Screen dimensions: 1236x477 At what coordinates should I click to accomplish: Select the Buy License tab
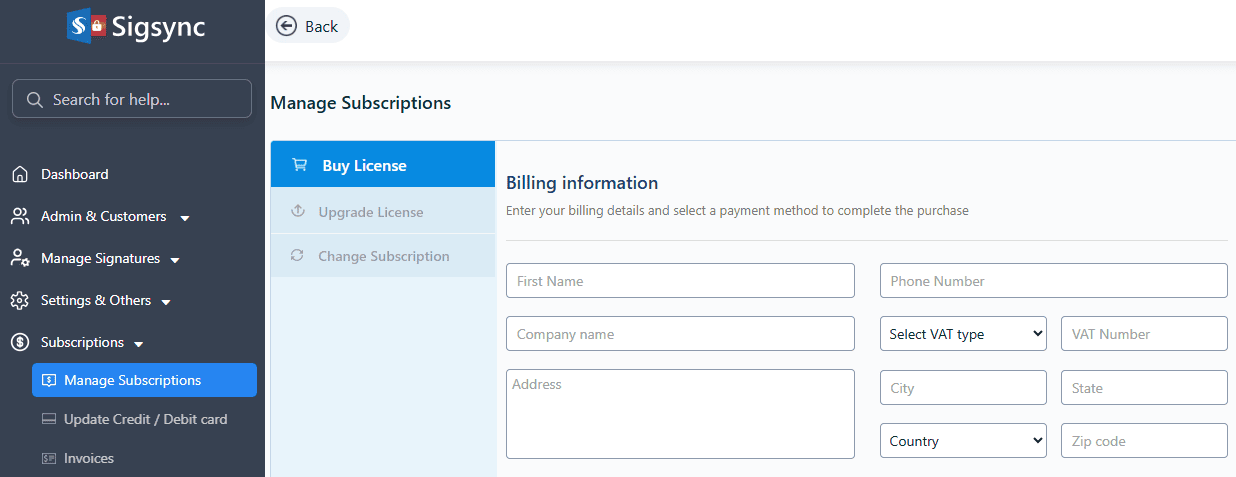click(x=364, y=166)
